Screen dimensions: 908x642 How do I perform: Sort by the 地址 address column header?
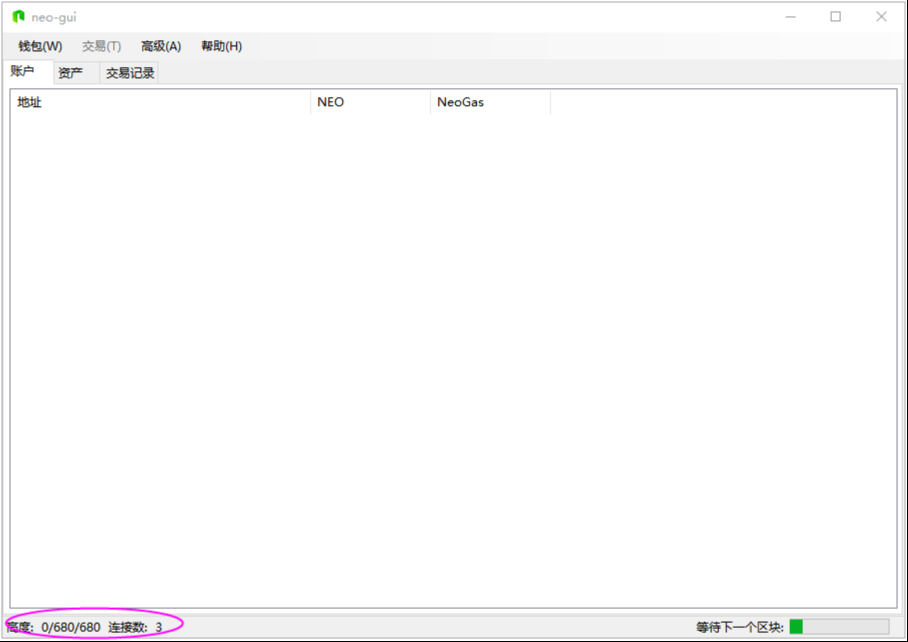[x=160, y=102]
